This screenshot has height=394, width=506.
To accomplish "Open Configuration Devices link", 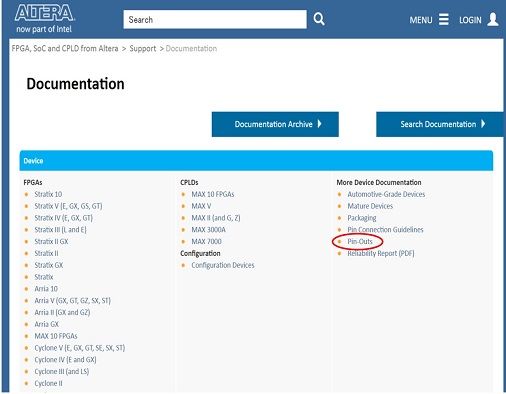I will (223, 265).
